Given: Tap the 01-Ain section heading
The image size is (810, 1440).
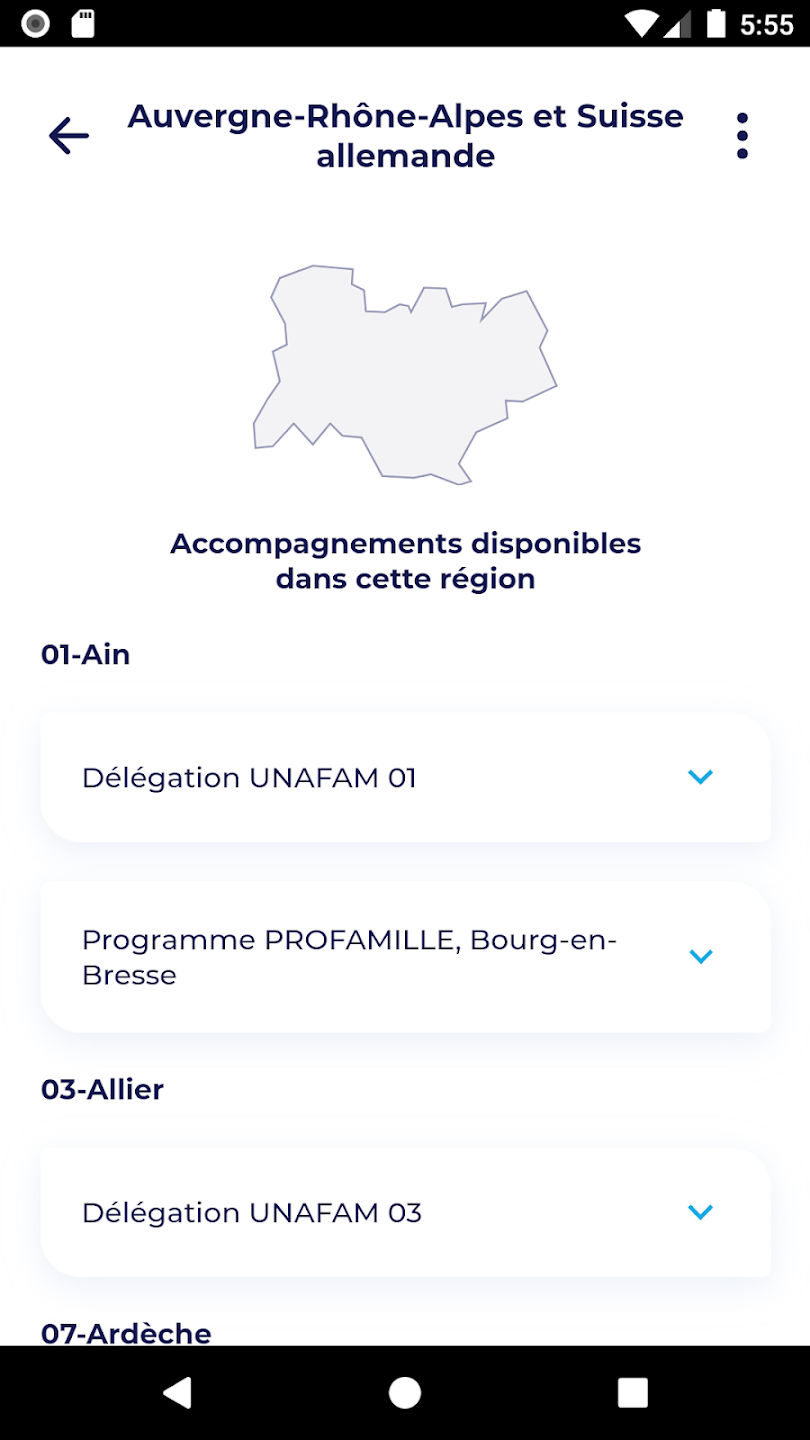Looking at the screenshot, I should click(x=86, y=655).
